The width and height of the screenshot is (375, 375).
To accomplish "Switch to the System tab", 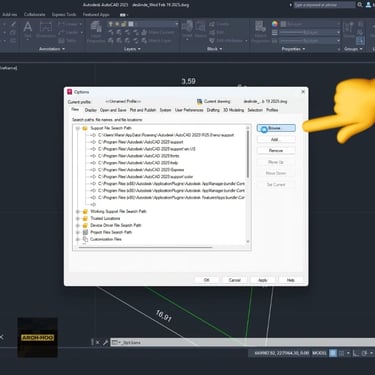I will 165,110.
